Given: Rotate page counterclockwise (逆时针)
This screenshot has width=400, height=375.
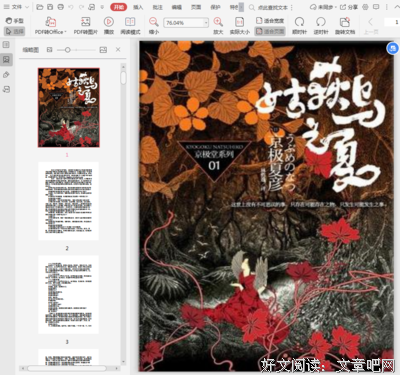Looking at the screenshot, I should [x=321, y=26].
